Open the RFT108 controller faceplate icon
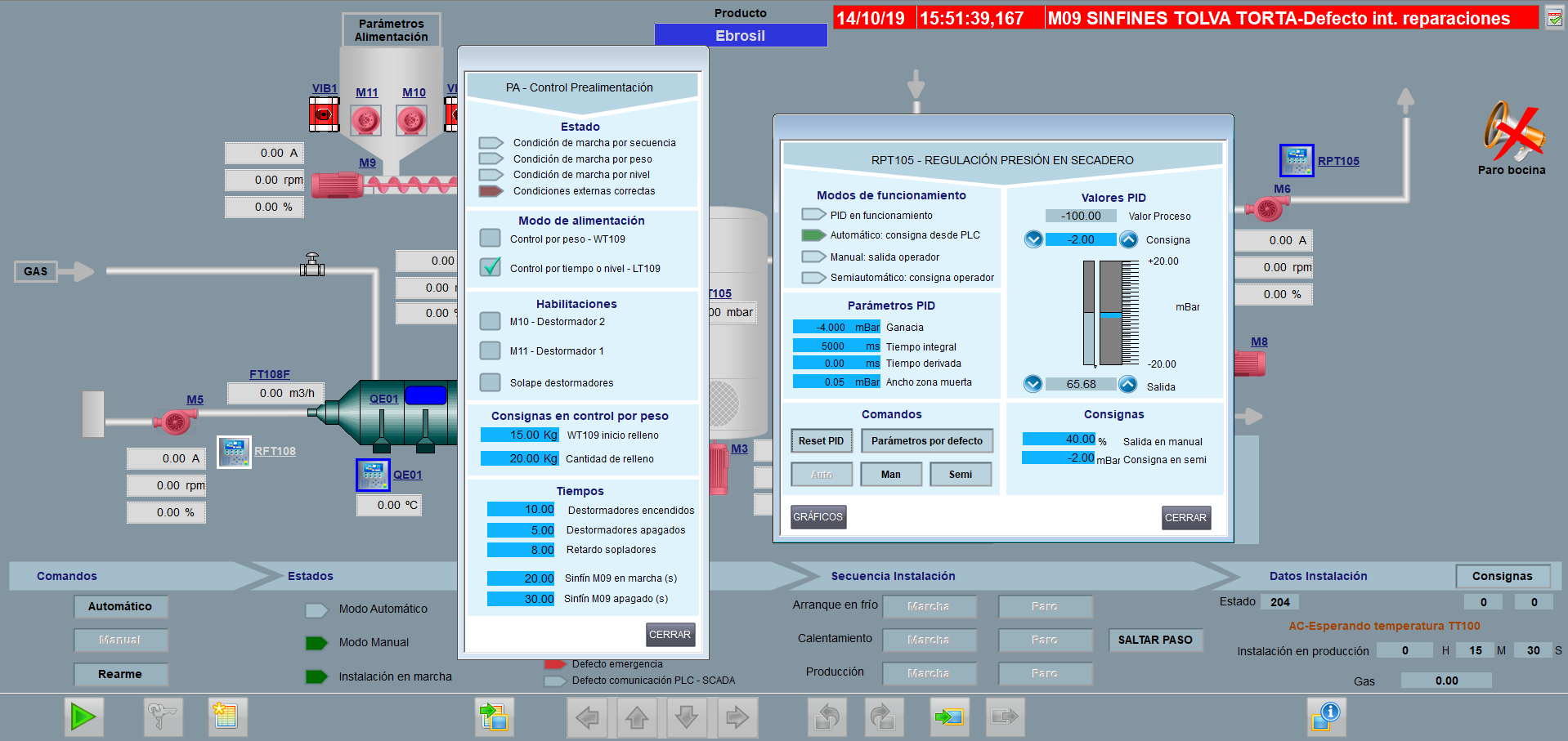This screenshot has width=1568, height=741. 234,452
